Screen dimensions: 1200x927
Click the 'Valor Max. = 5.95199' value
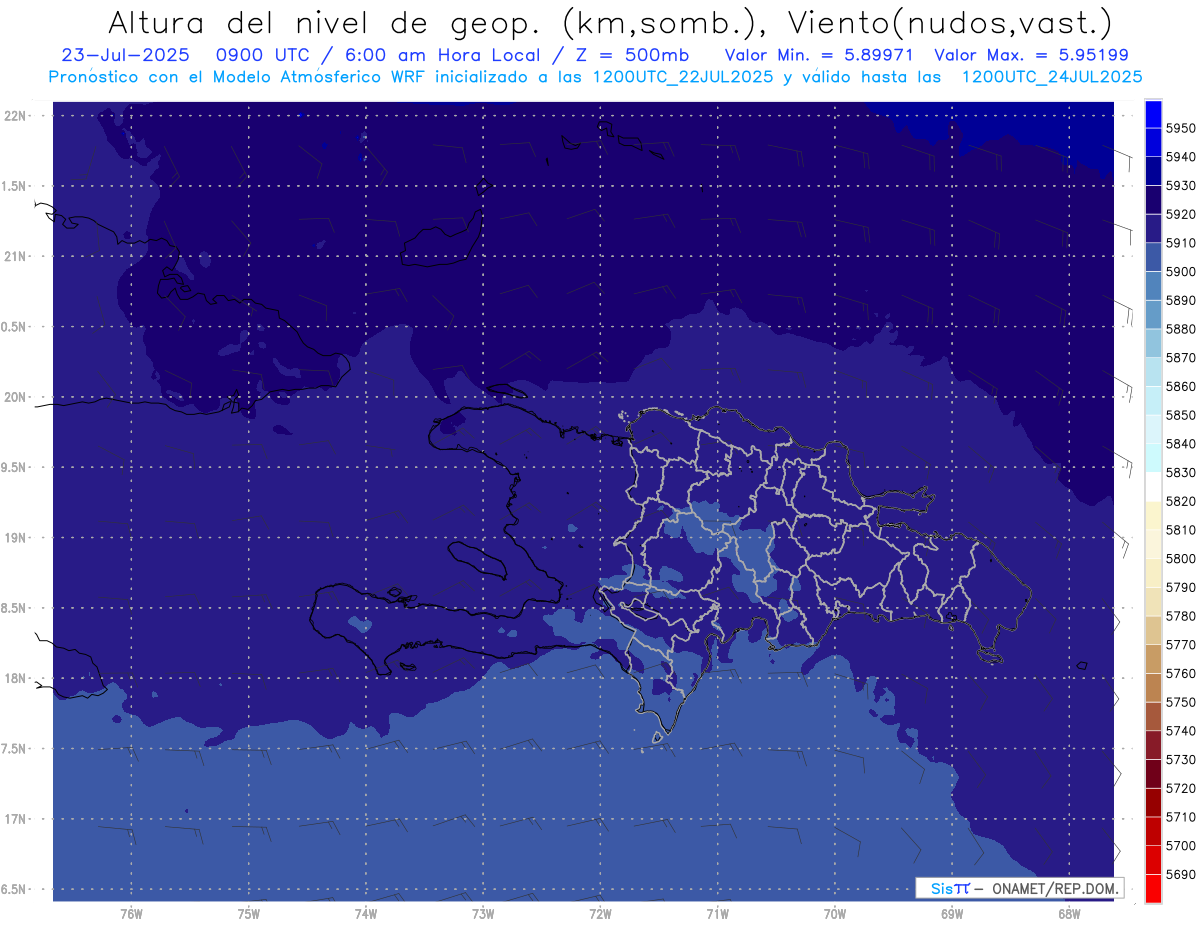(1032, 55)
